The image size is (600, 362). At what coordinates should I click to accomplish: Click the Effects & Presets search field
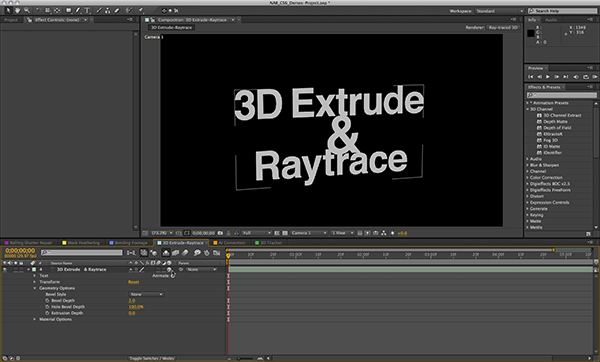click(x=561, y=95)
